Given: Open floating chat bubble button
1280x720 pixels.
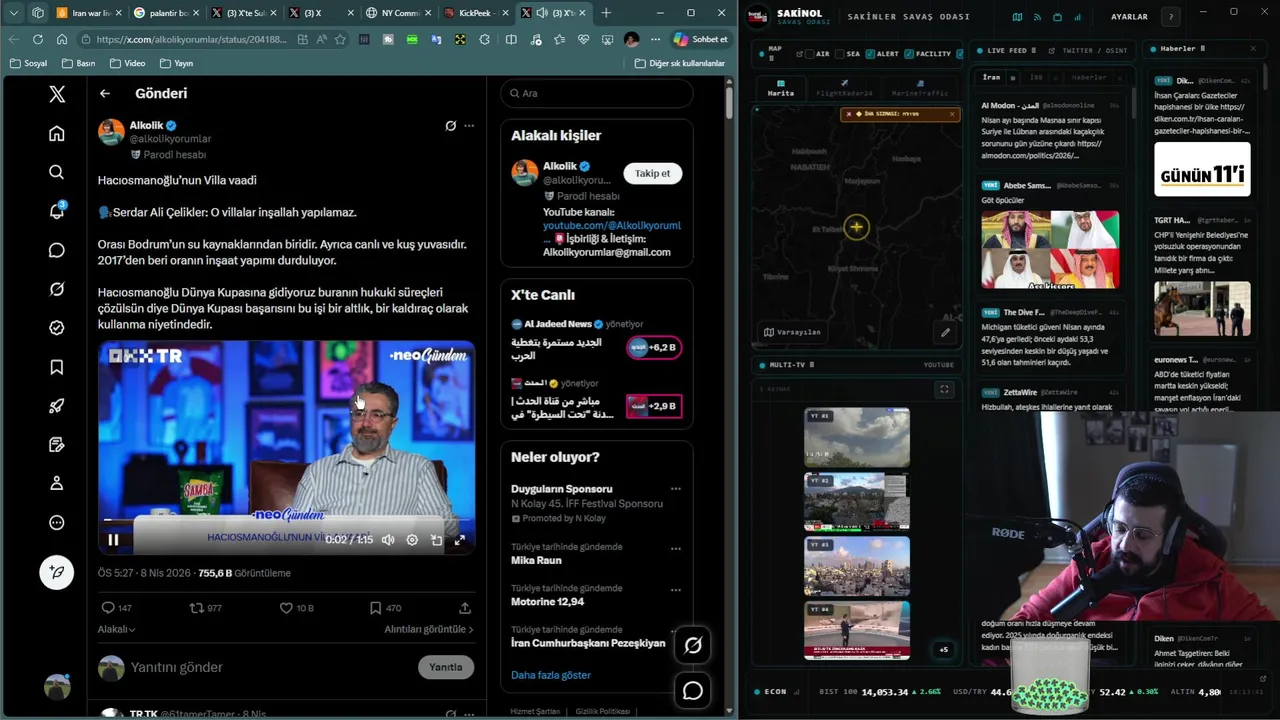Looking at the screenshot, I should (693, 690).
